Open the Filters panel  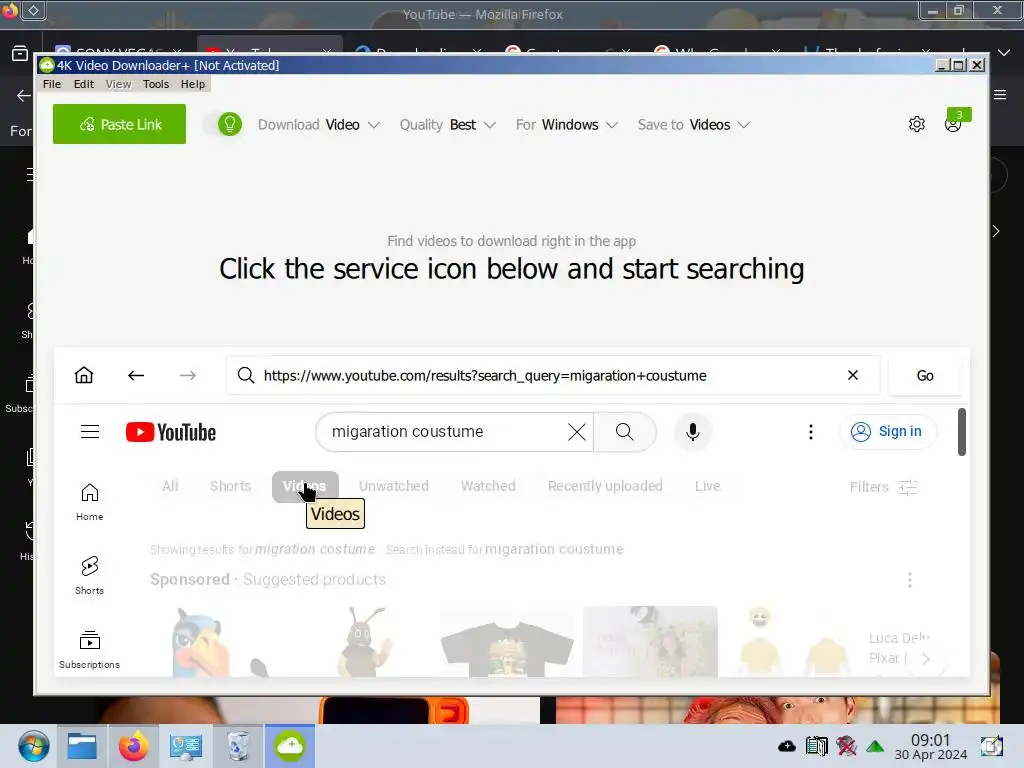[884, 487]
